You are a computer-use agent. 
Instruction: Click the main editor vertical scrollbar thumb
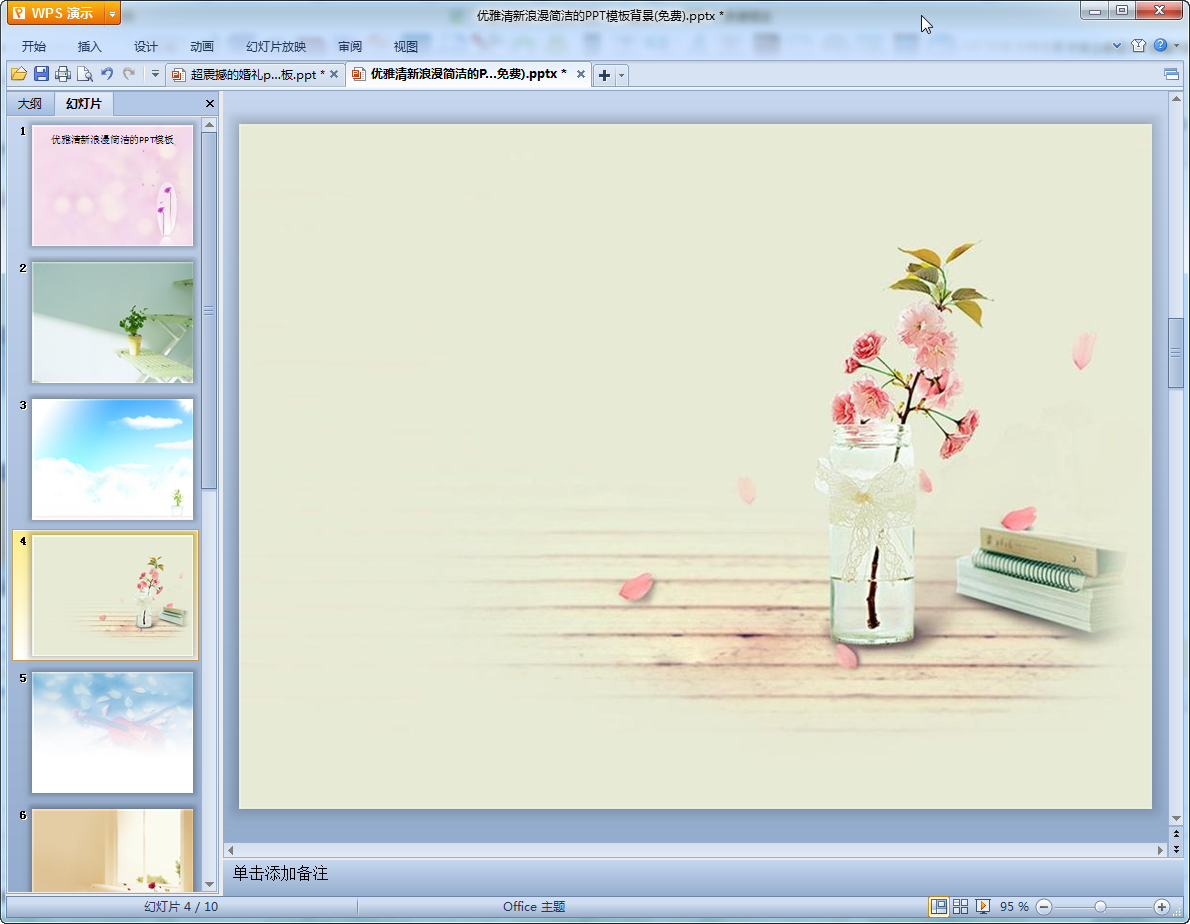(x=1176, y=353)
